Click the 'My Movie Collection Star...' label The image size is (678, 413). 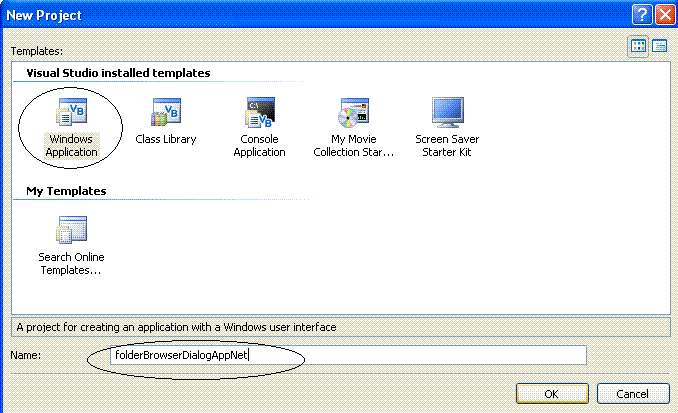pyautogui.click(x=354, y=146)
